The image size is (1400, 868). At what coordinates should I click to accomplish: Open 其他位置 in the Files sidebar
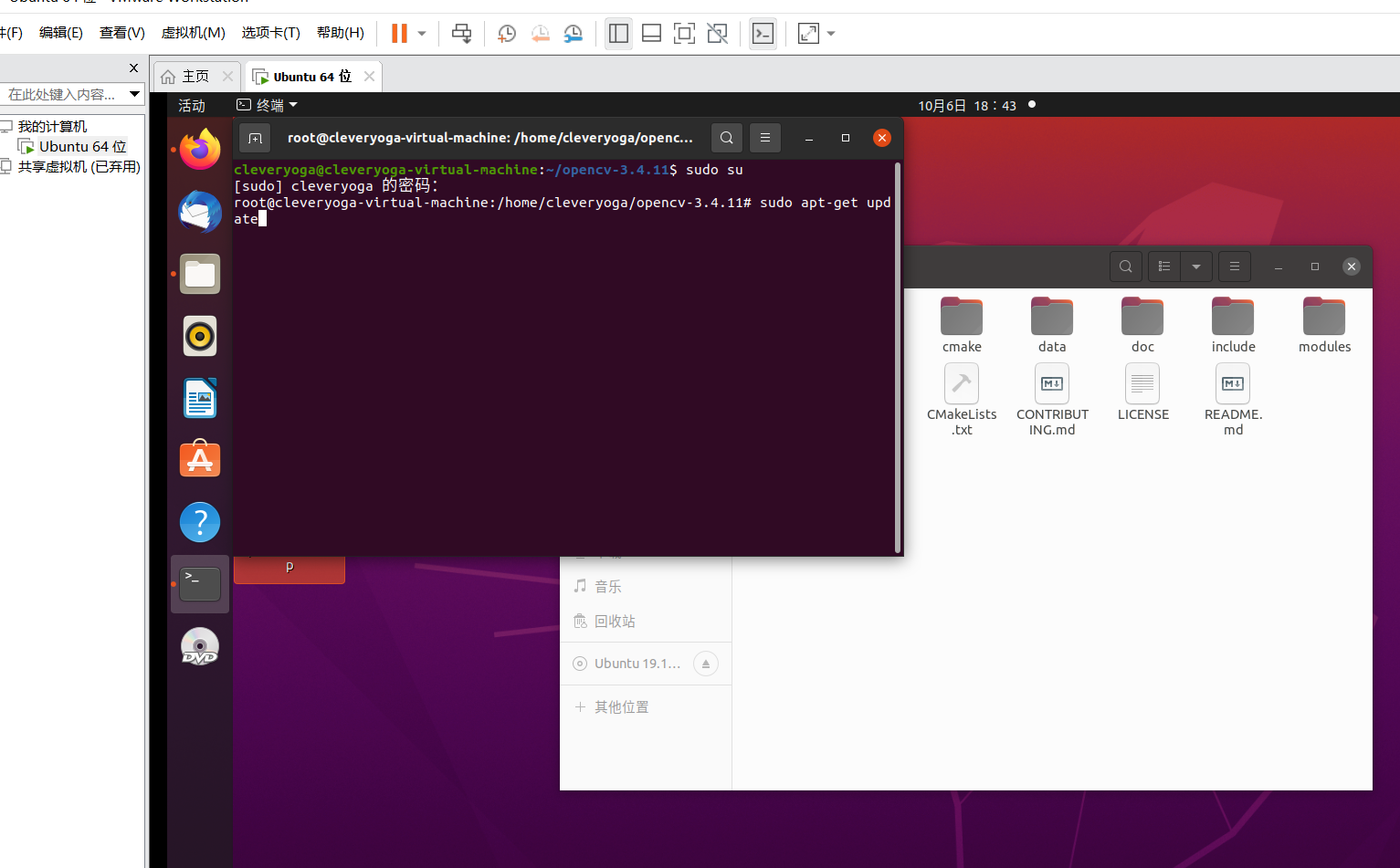[x=622, y=706]
